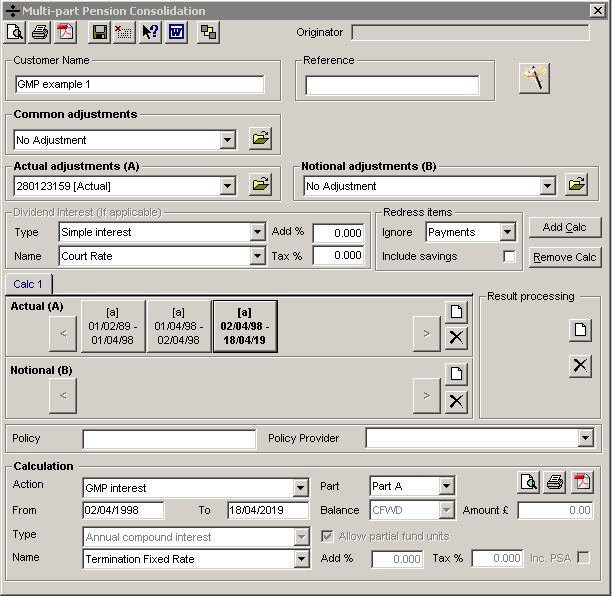Open Actual adjustments 280123159 dropdown

coord(228,186)
